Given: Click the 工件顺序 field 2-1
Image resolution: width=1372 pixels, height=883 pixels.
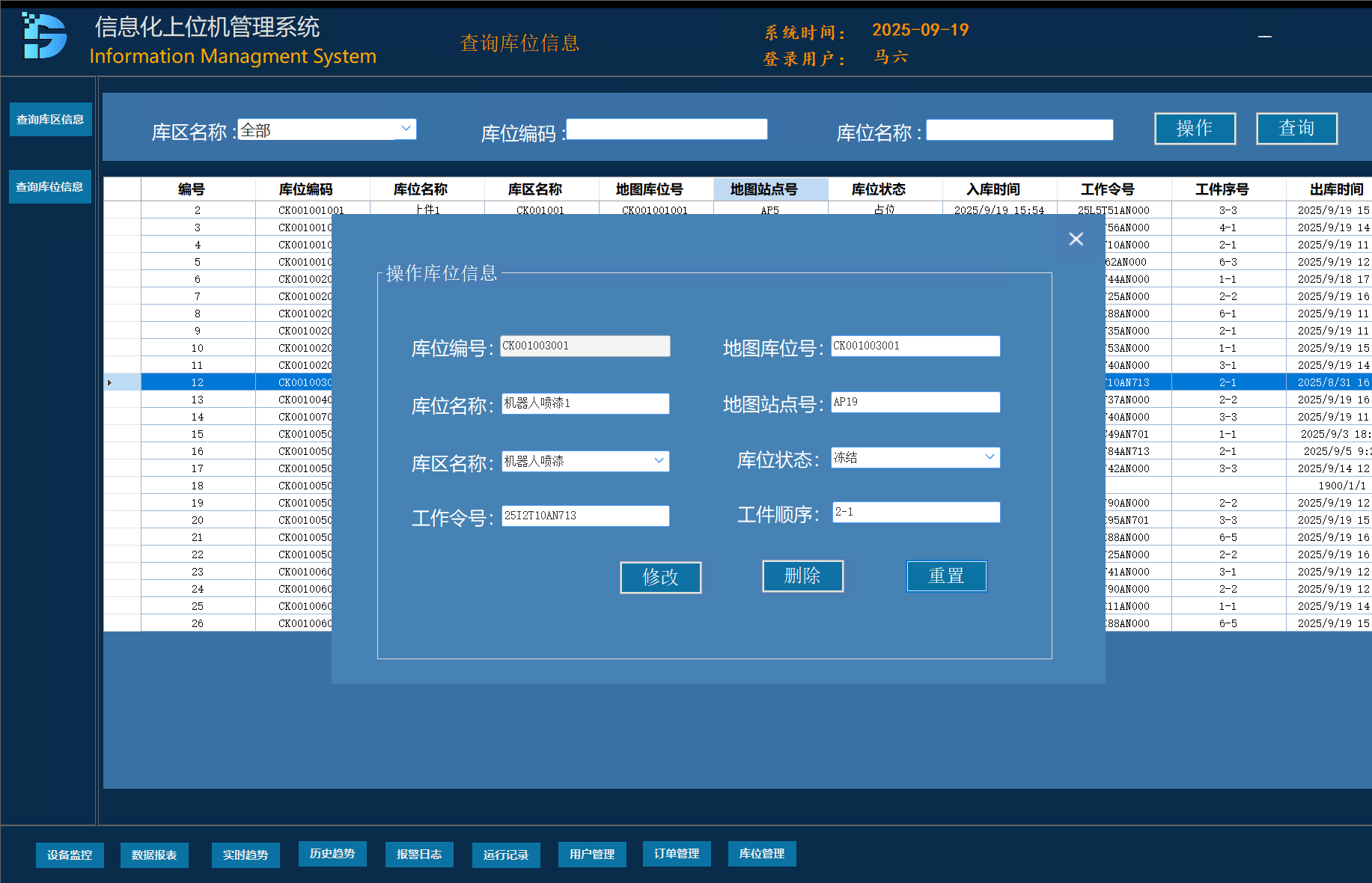Looking at the screenshot, I should 916,512.
